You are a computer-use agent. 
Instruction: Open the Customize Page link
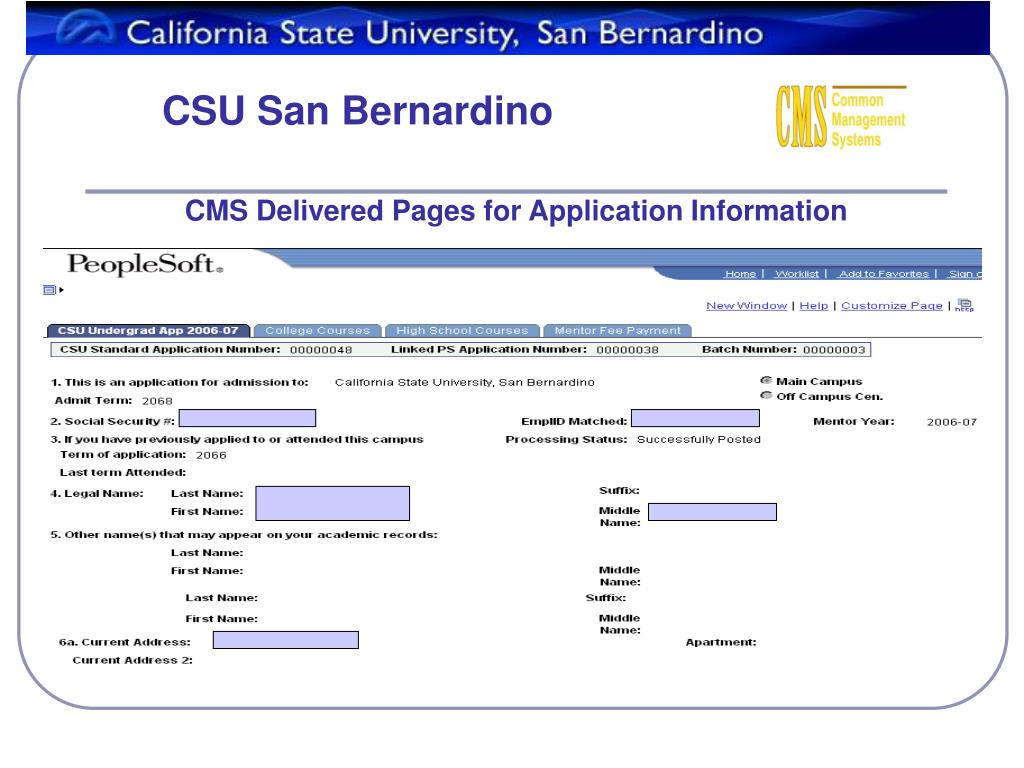[x=892, y=306]
